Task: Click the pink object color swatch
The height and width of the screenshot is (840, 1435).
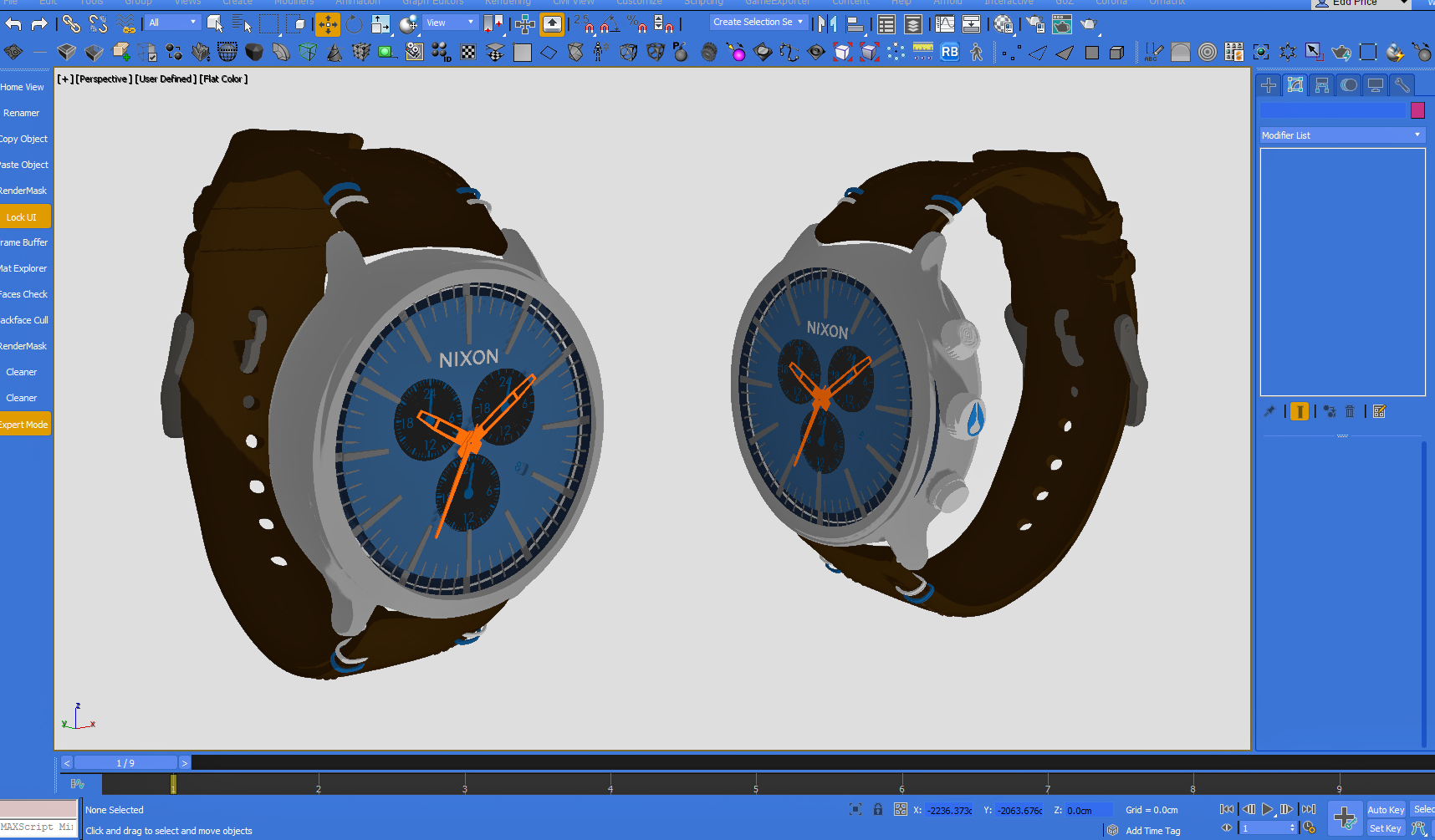Action: click(x=1417, y=110)
